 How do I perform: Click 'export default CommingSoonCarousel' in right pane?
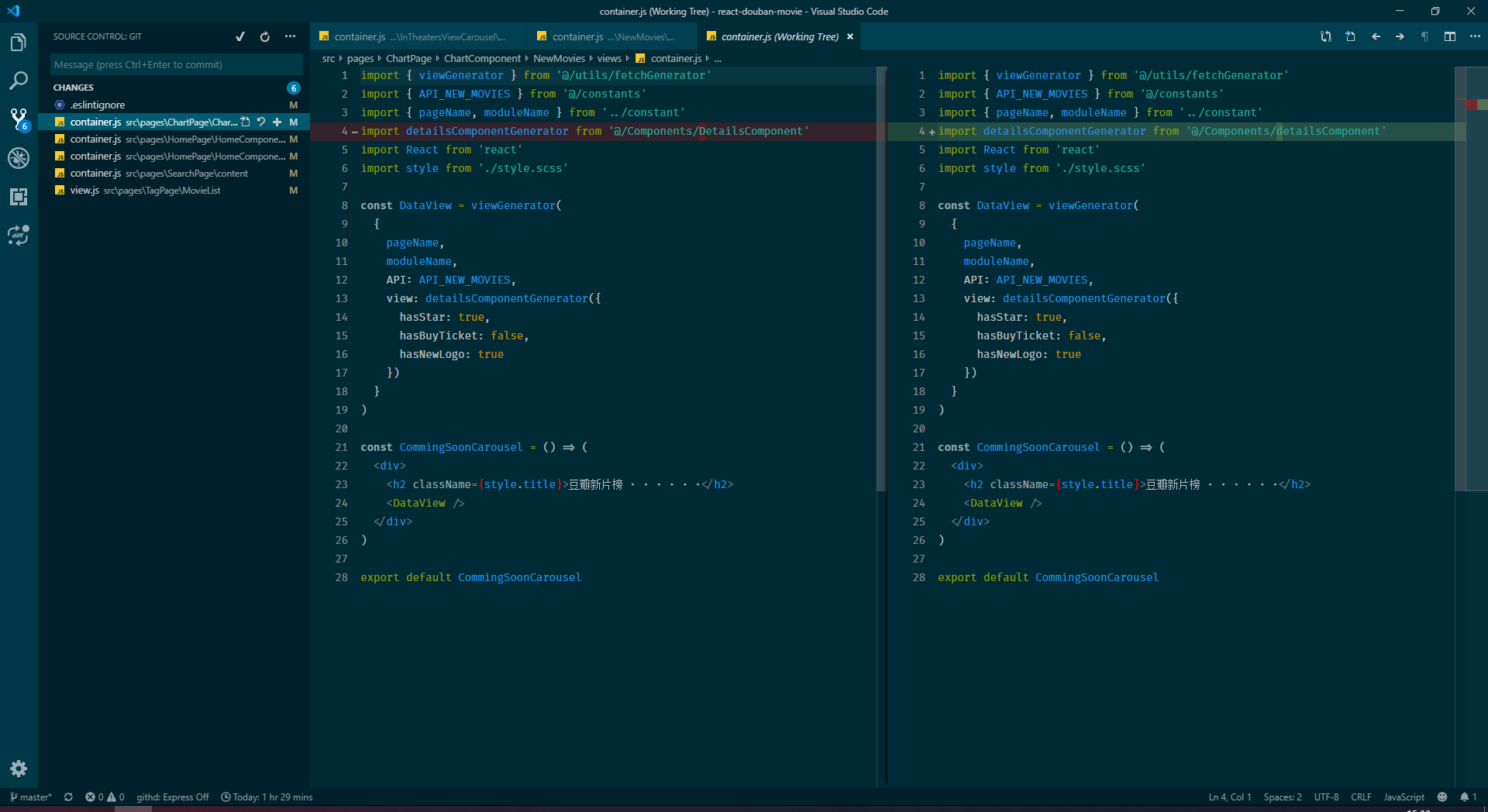click(1048, 577)
